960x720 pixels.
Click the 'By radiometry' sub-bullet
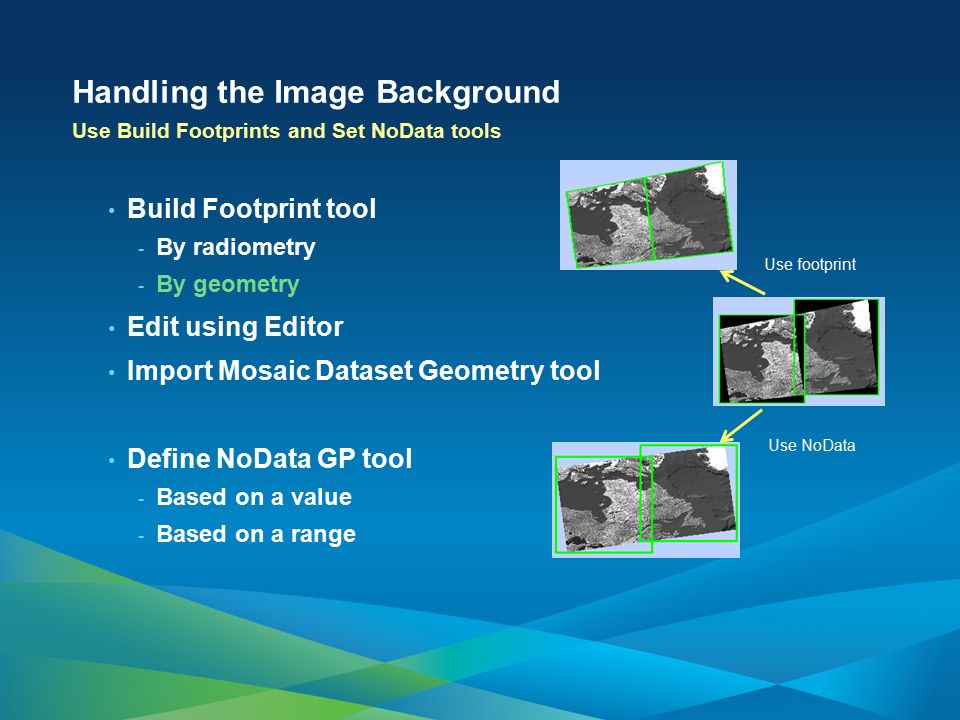(x=236, y=247)
